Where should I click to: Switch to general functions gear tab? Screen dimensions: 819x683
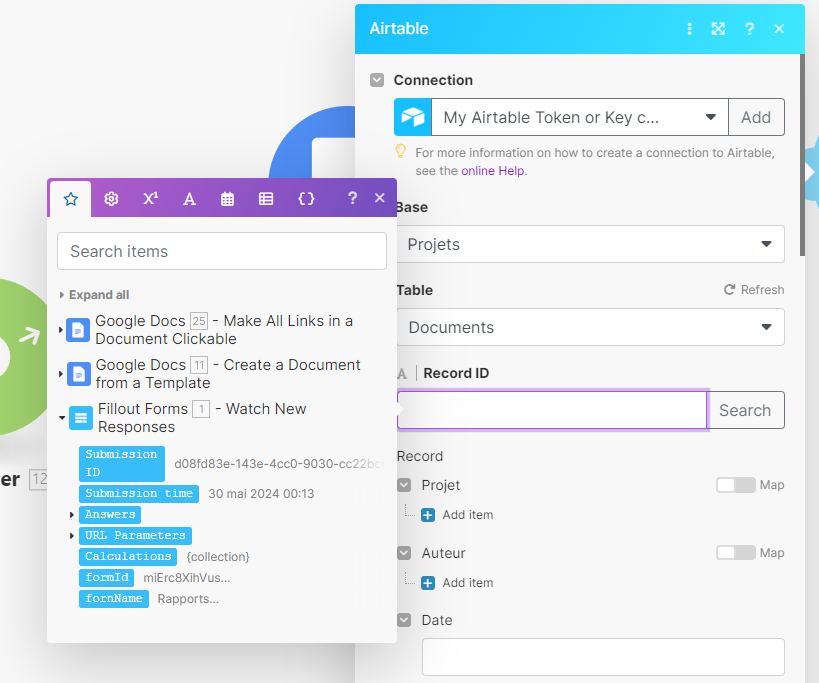[111, 199]
